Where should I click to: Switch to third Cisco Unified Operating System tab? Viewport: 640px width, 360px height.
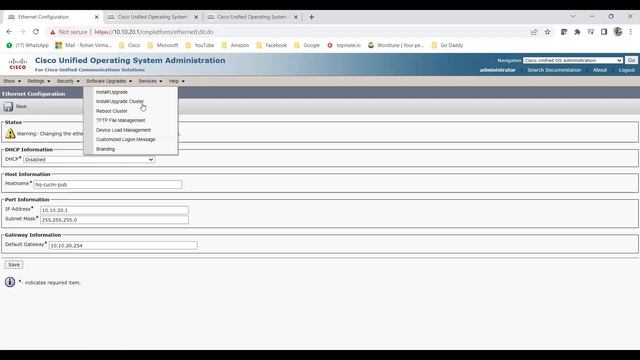pyautogui.click(x=251, y=17)
